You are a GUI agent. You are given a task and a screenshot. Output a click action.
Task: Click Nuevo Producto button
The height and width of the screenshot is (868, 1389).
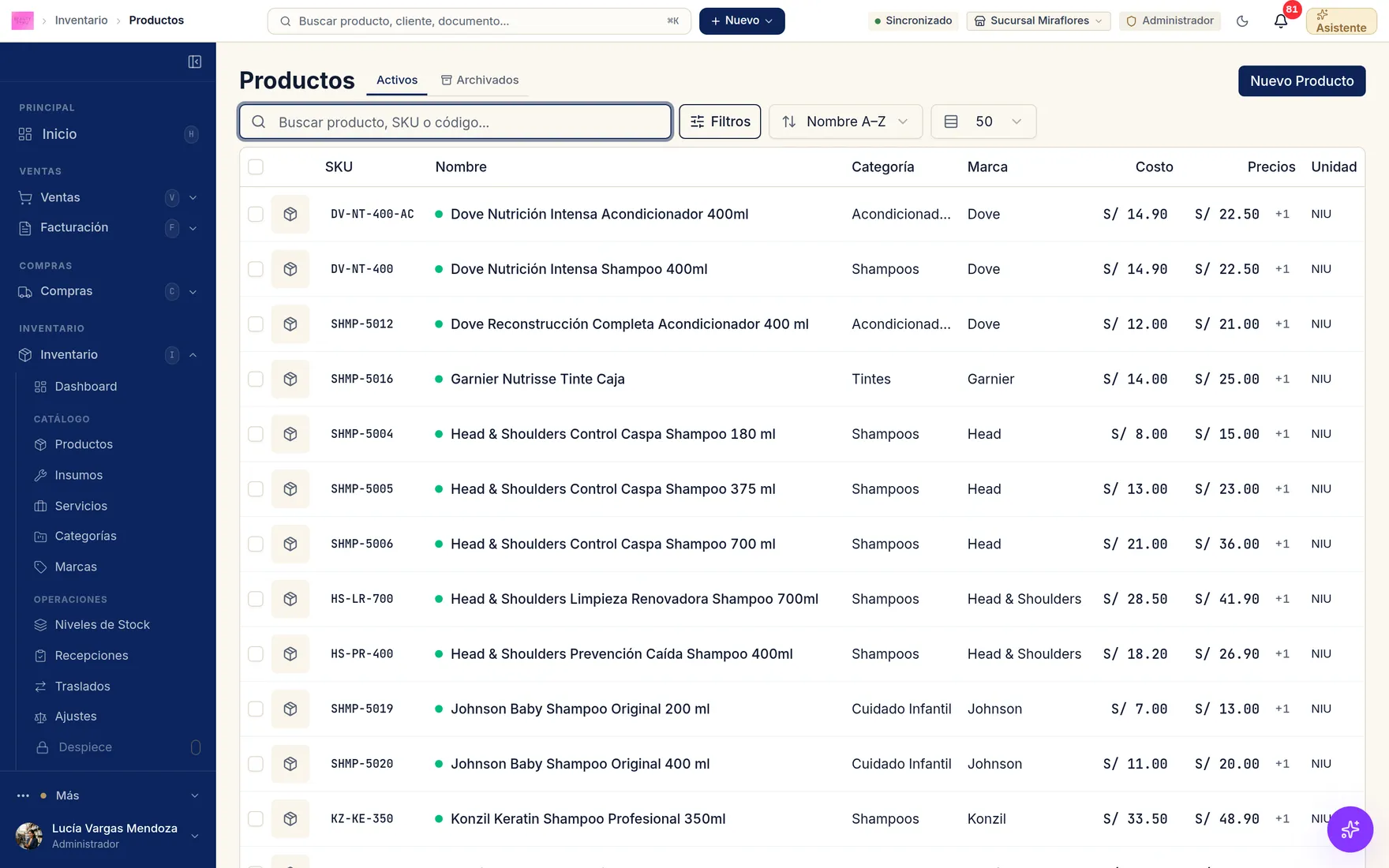point(1301,81)
